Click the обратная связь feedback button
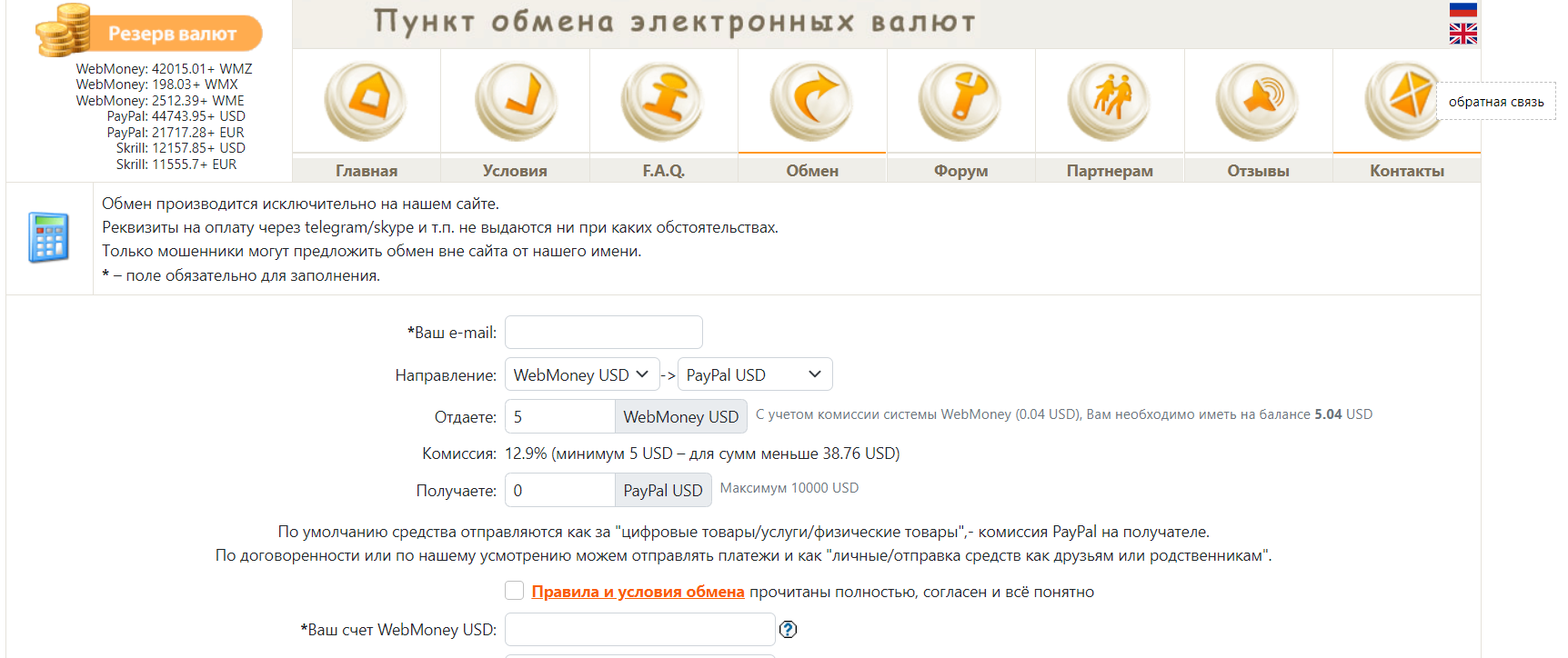The height and width of the screenshot is (658, 1568). pos(1496,102)
